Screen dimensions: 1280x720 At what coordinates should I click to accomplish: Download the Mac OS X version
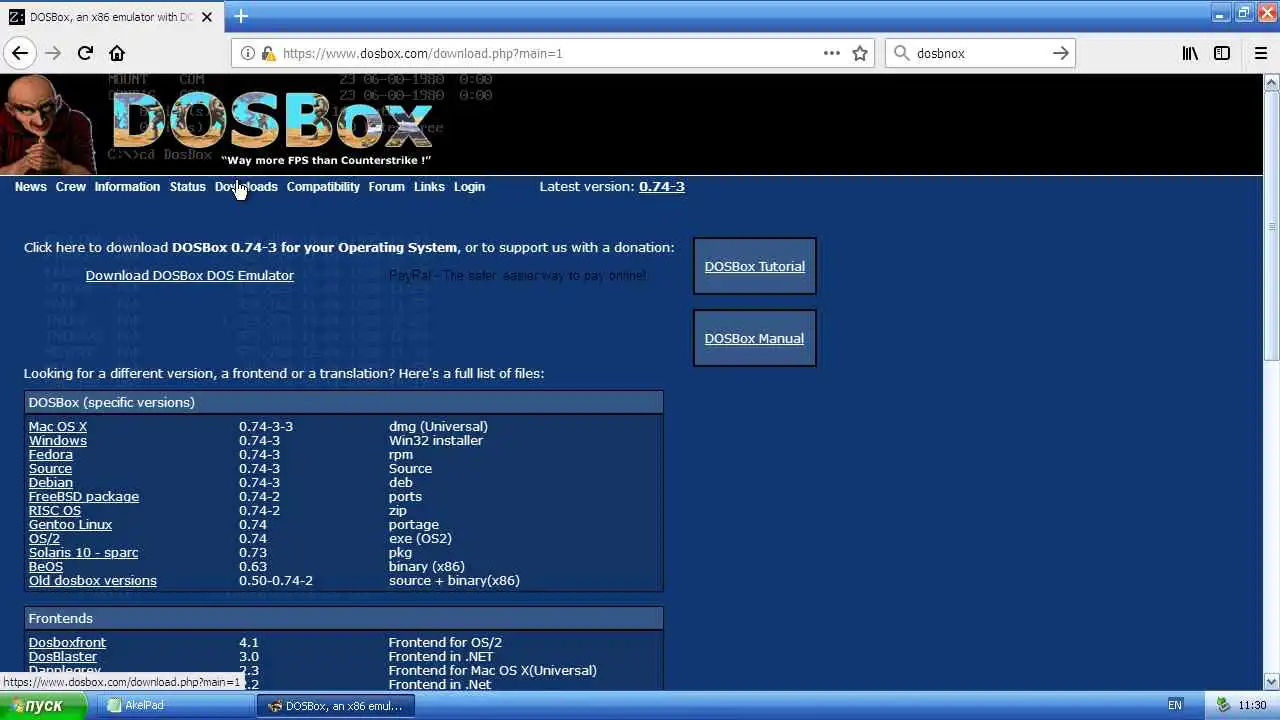coord(58,426)
